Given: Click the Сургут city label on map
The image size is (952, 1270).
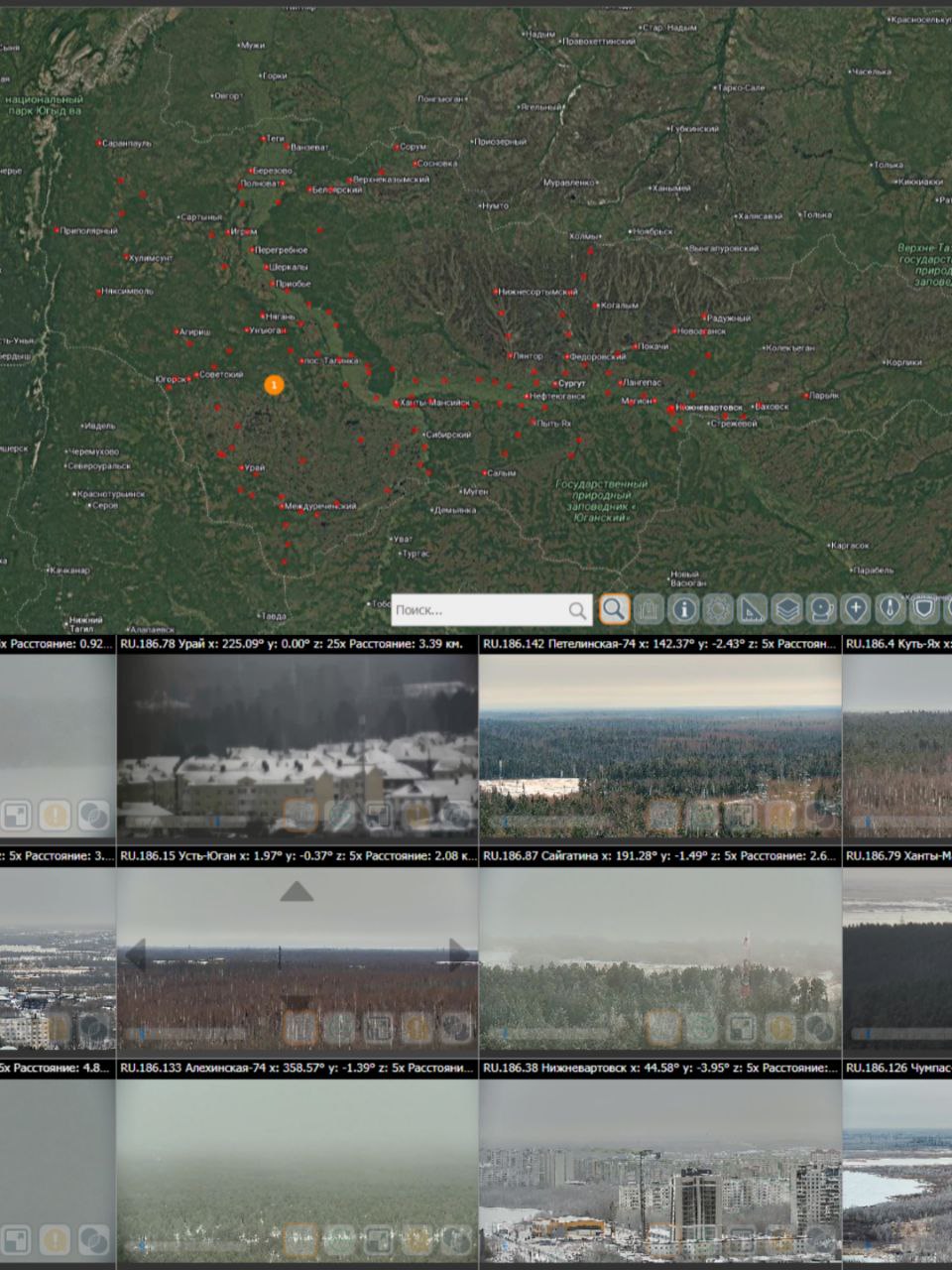Looking at the screenshot, I should click(571, 383).
